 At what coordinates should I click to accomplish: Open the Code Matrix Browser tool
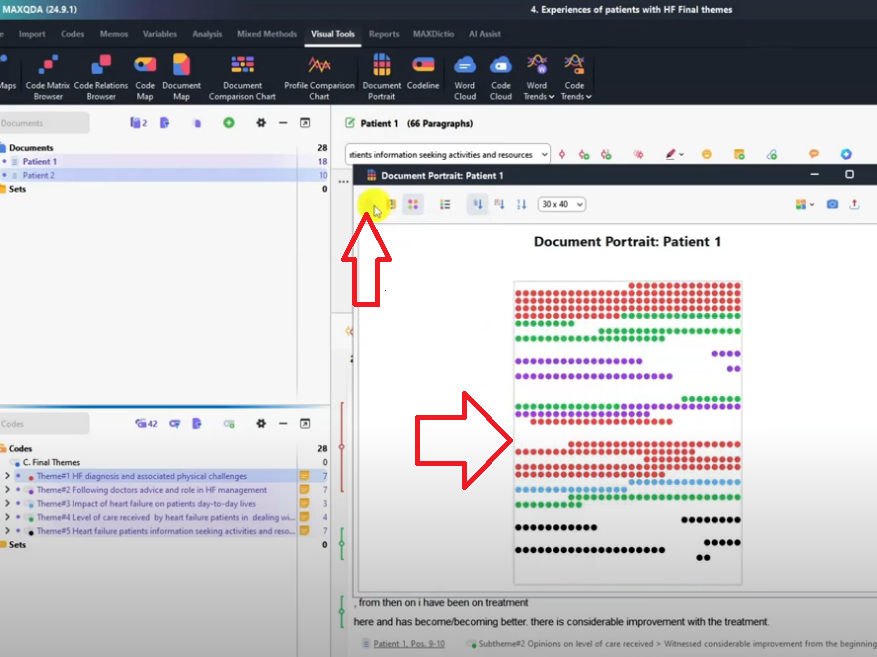tap(48, 77)
